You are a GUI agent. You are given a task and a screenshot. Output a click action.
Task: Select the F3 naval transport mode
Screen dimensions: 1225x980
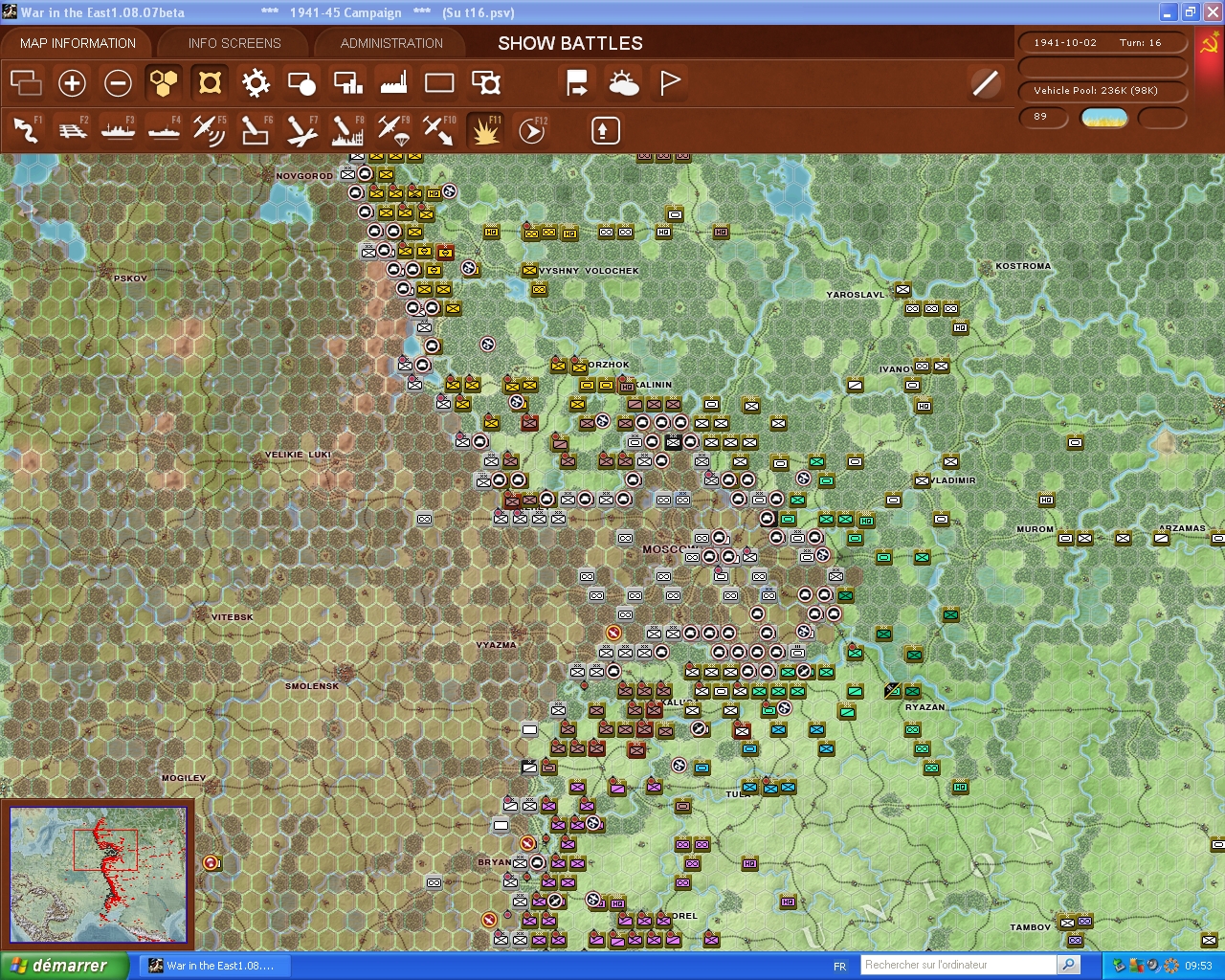[x=118, y=130]
